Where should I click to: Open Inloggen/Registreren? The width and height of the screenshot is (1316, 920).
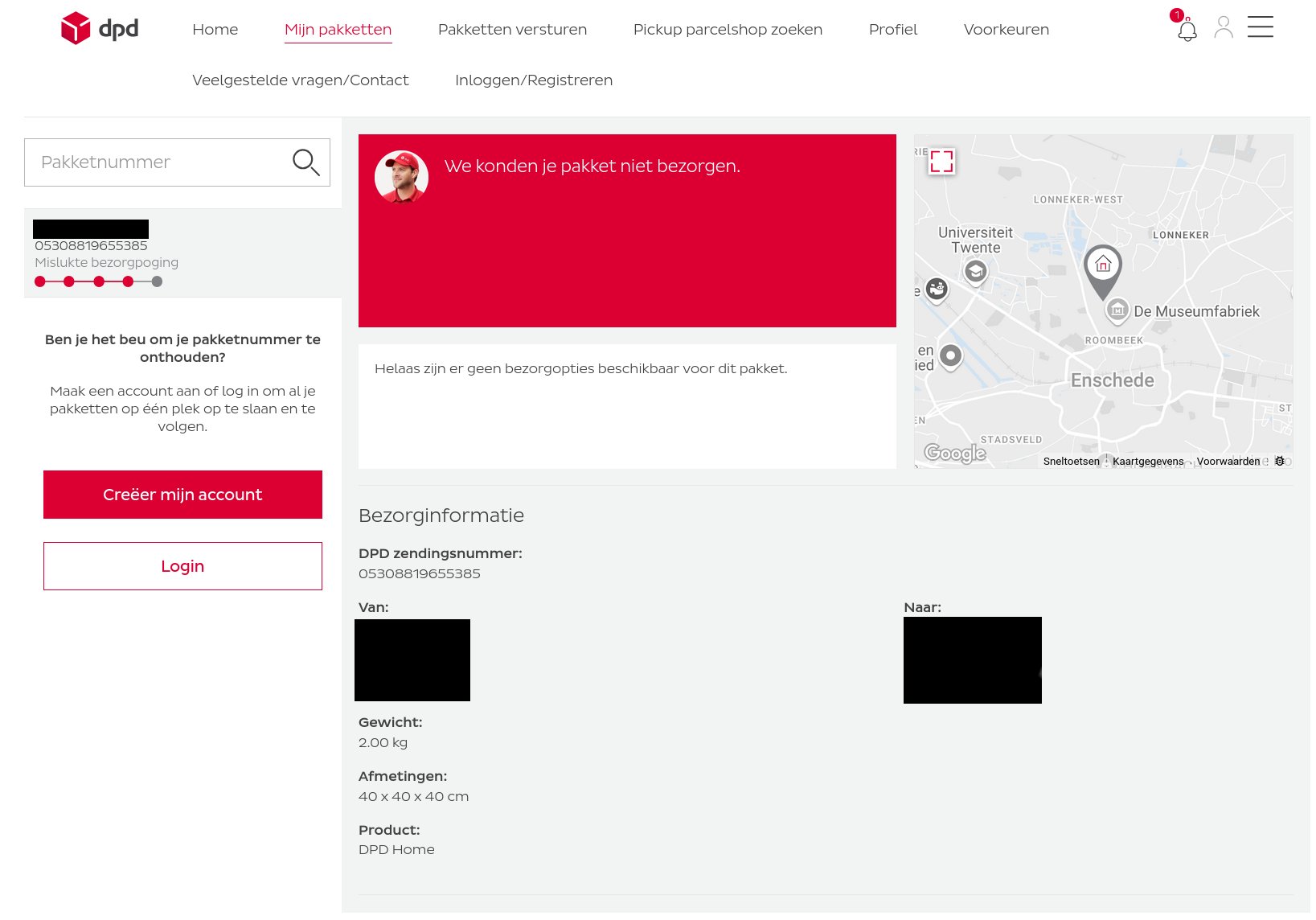coord(534,80)
